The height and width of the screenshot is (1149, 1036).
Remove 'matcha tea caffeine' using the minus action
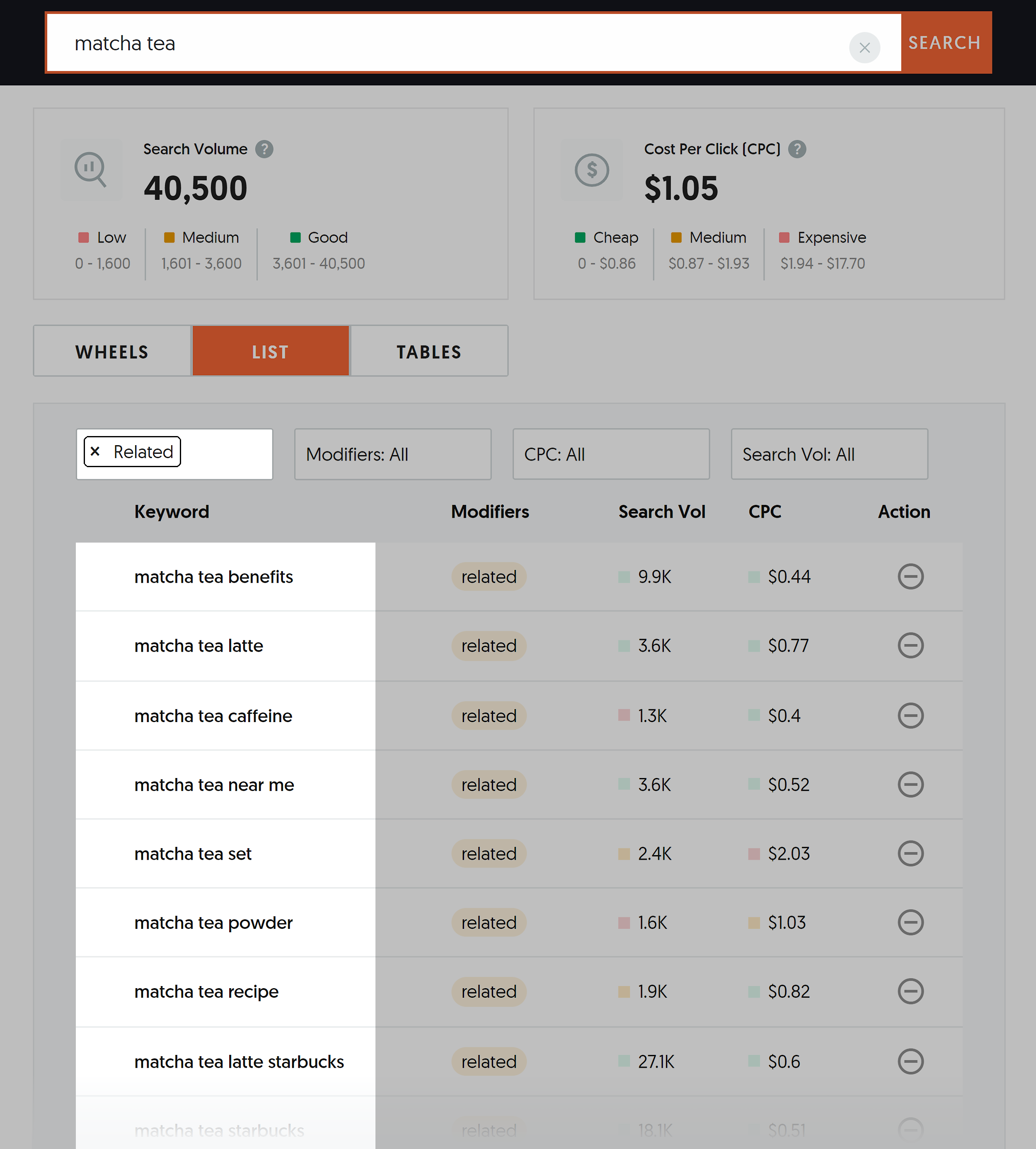coord(910,716)
